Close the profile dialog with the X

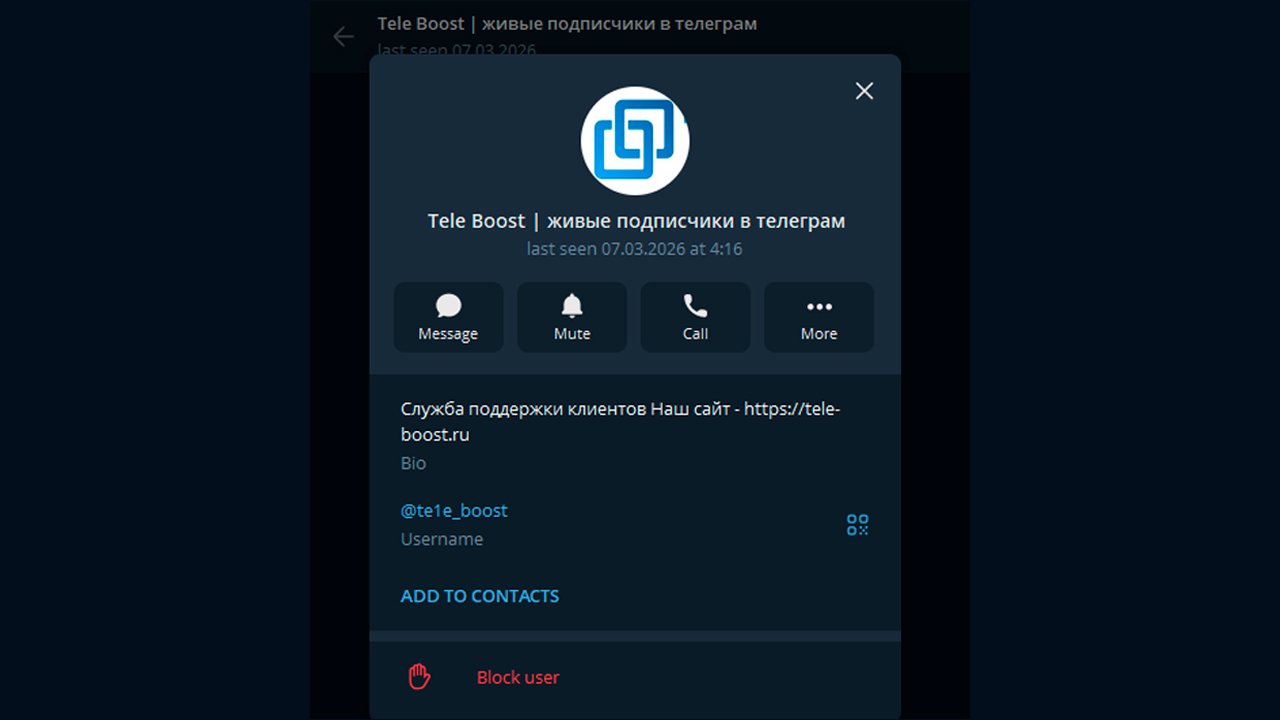pyautogui.click(x=865, y=91)
